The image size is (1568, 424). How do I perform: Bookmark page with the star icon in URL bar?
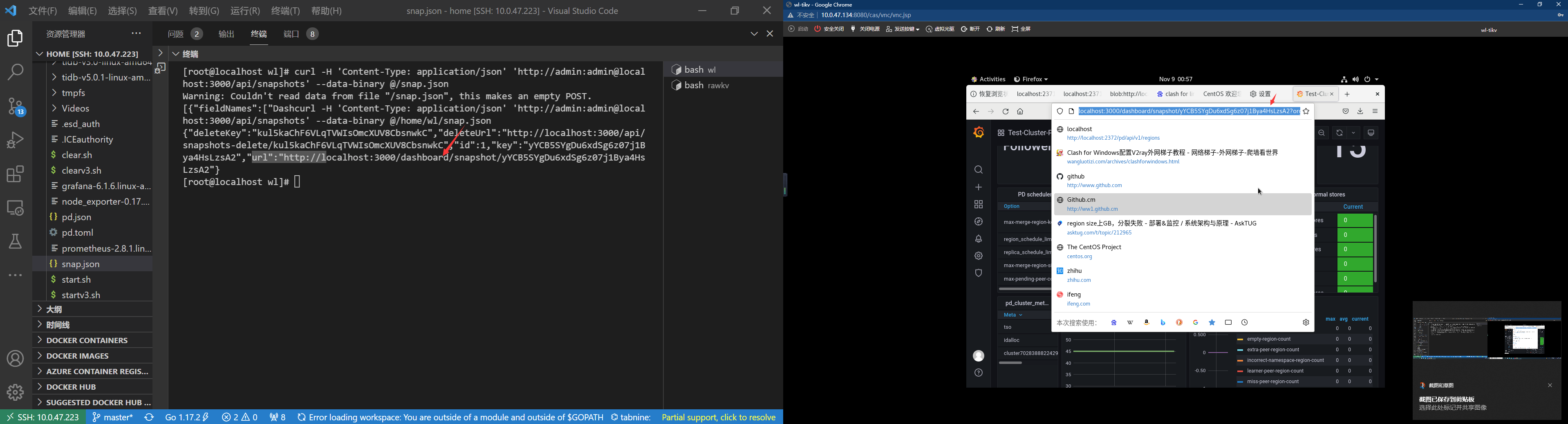click(x=1306, y=112)
